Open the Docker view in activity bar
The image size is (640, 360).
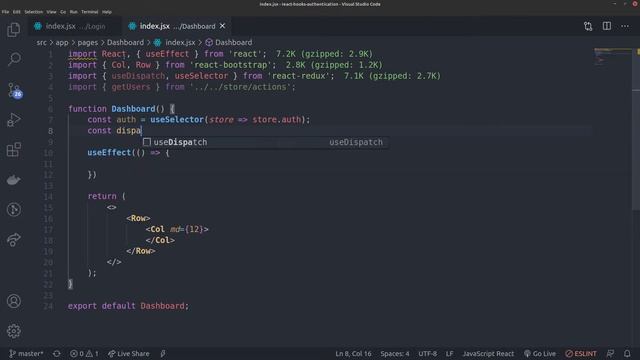(x=13, y=180)
